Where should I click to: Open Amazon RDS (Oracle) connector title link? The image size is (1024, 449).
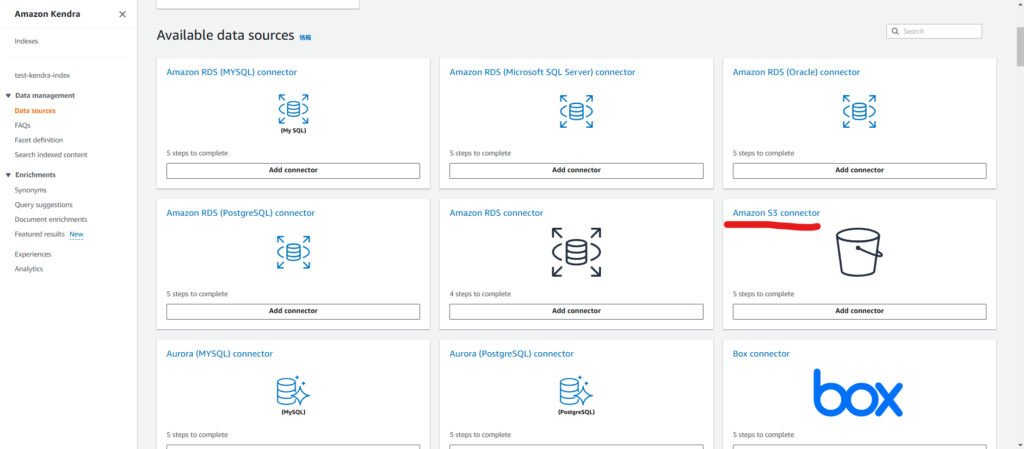click(x=796, y=72)
